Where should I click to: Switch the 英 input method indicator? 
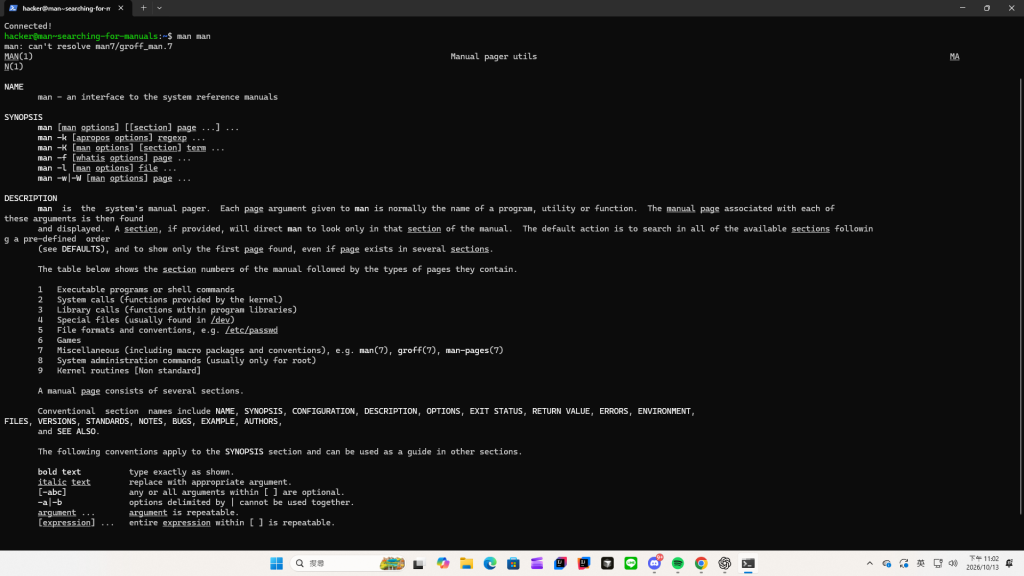click(921, 564)
